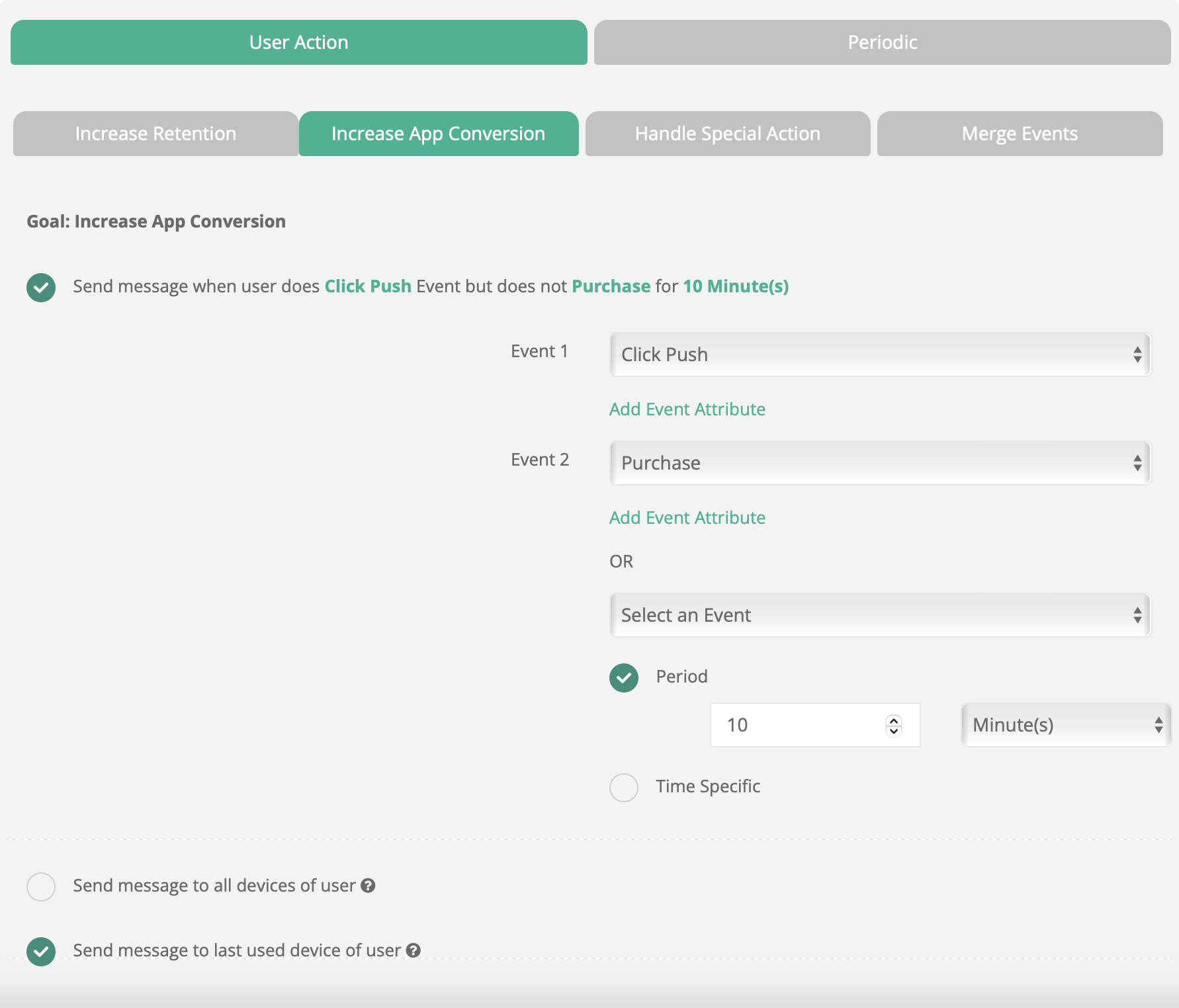
Task: Open the Event 1 Click Push dropdown
Action: point(880,355)
